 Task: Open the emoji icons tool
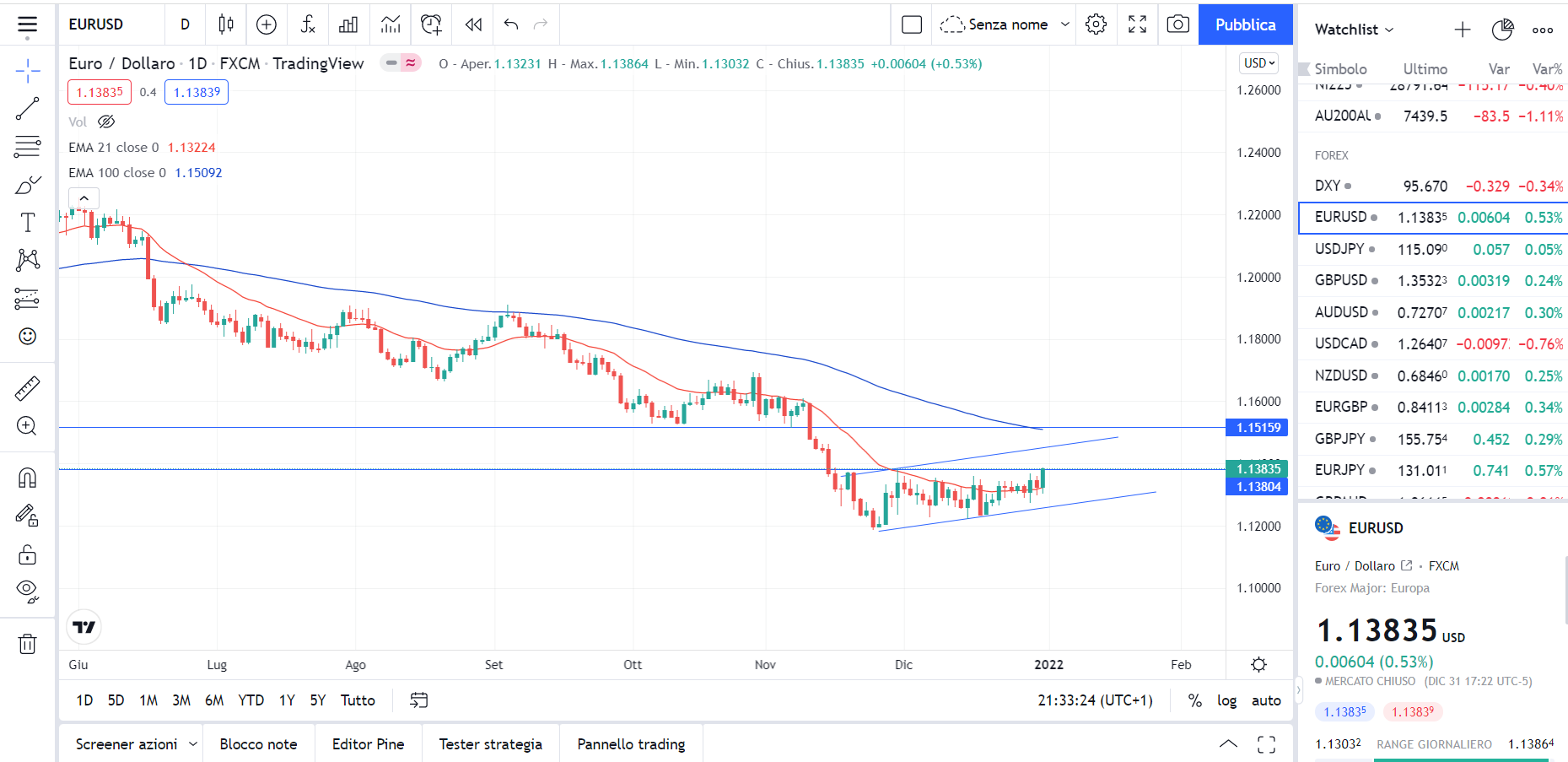coord(27,337)
